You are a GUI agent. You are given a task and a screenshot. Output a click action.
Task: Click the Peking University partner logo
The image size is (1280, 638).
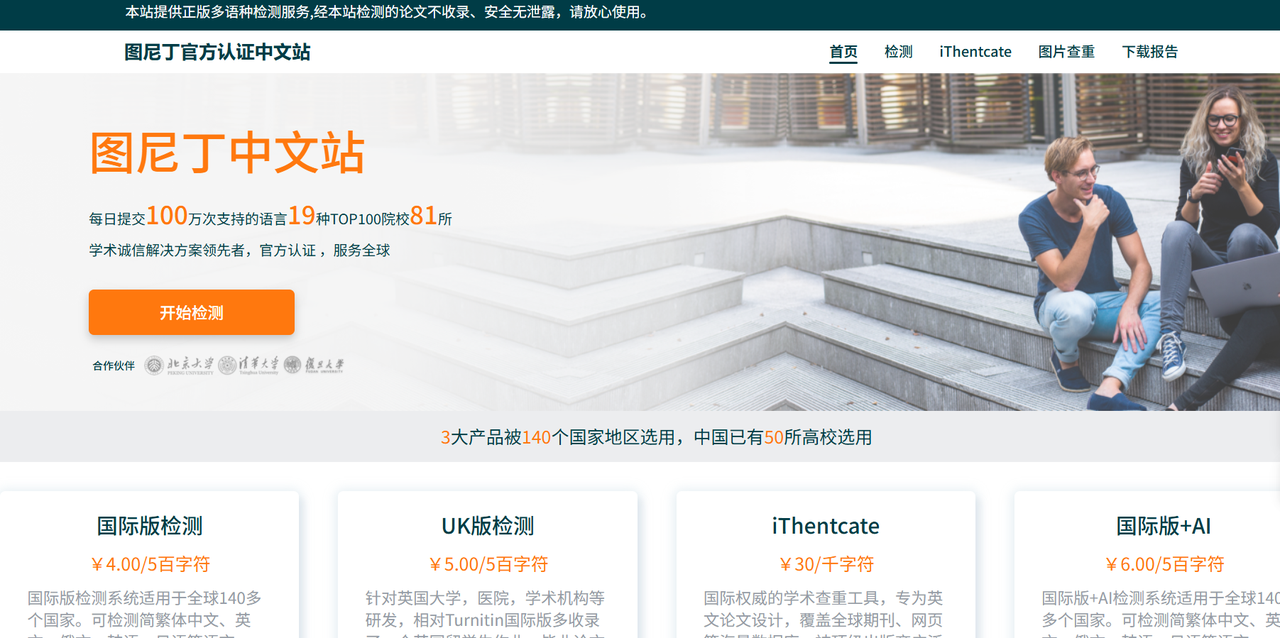click(179, 365)
